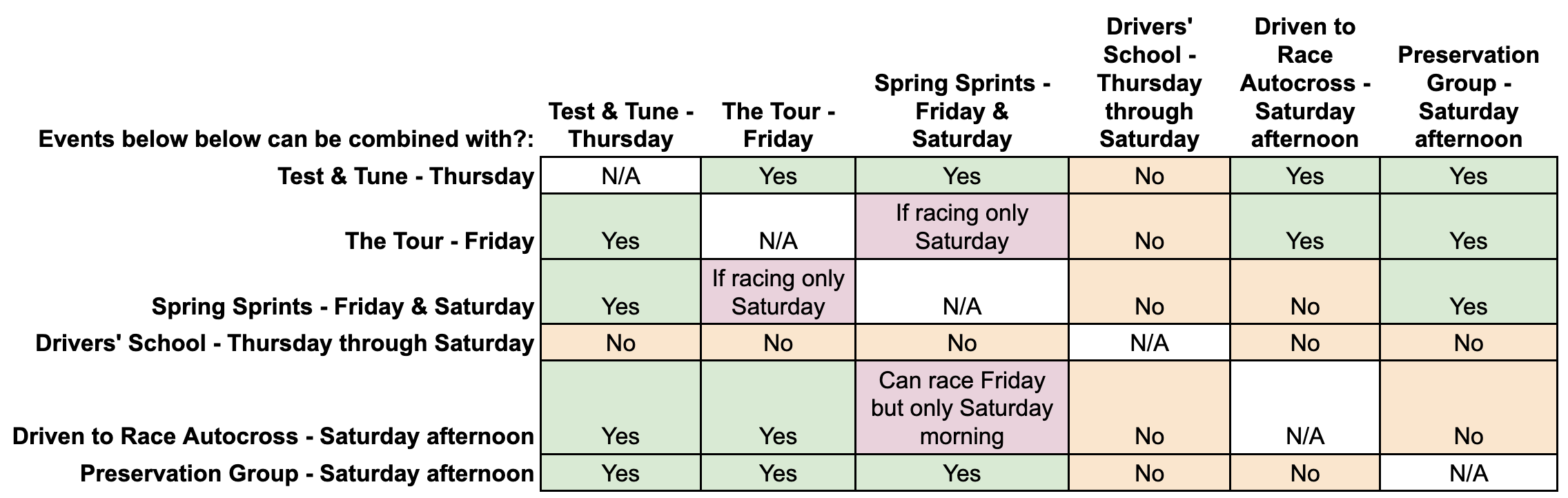
Task: Select the Spring Sprints column header
Action: [961, 111]
